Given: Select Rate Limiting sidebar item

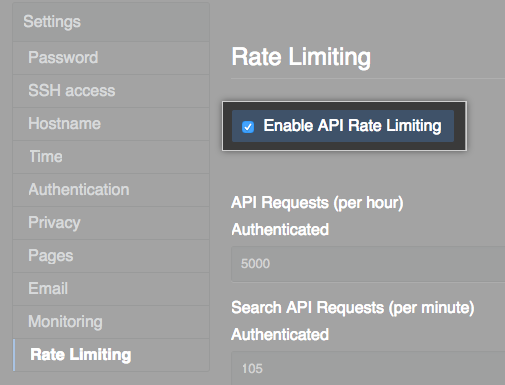Looking at the screenshot, I should coord(111,355).
